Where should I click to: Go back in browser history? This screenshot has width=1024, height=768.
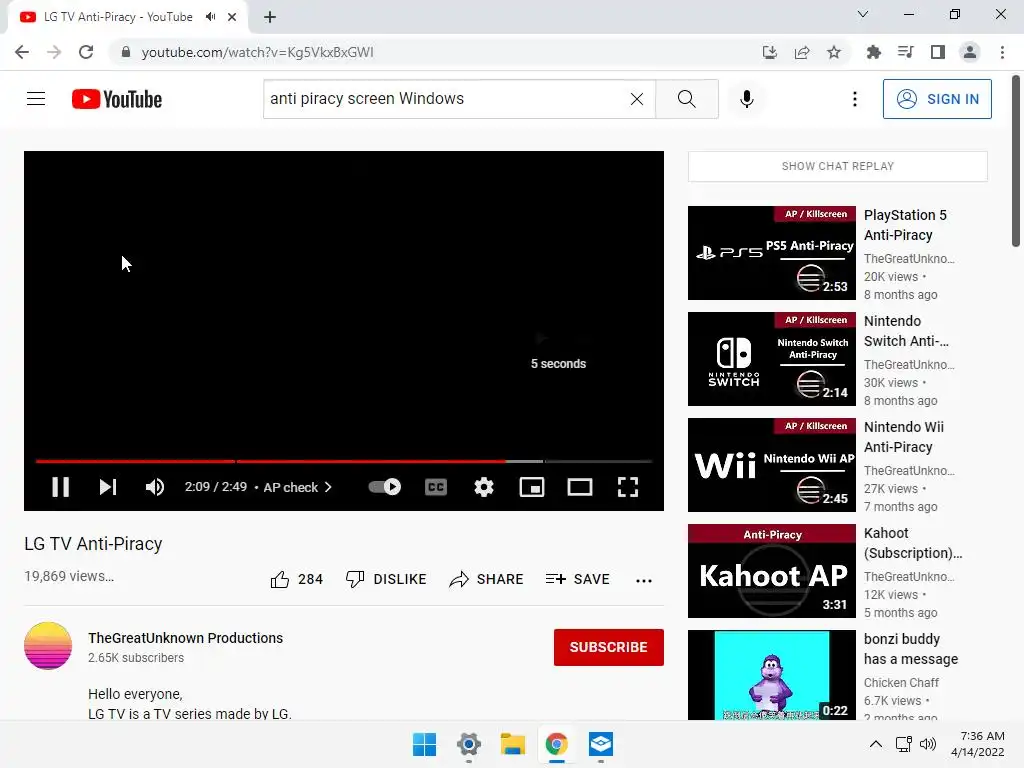click(x=22, y=52)
